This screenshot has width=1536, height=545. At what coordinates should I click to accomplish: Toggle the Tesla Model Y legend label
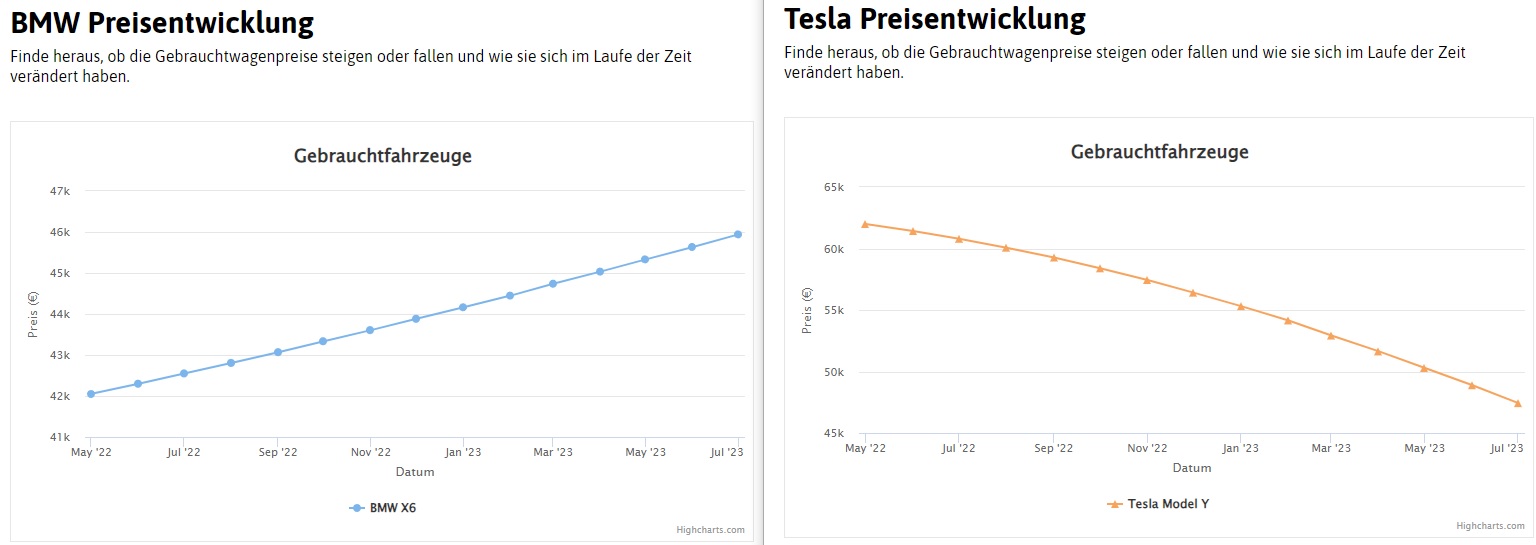(1168, 504)
